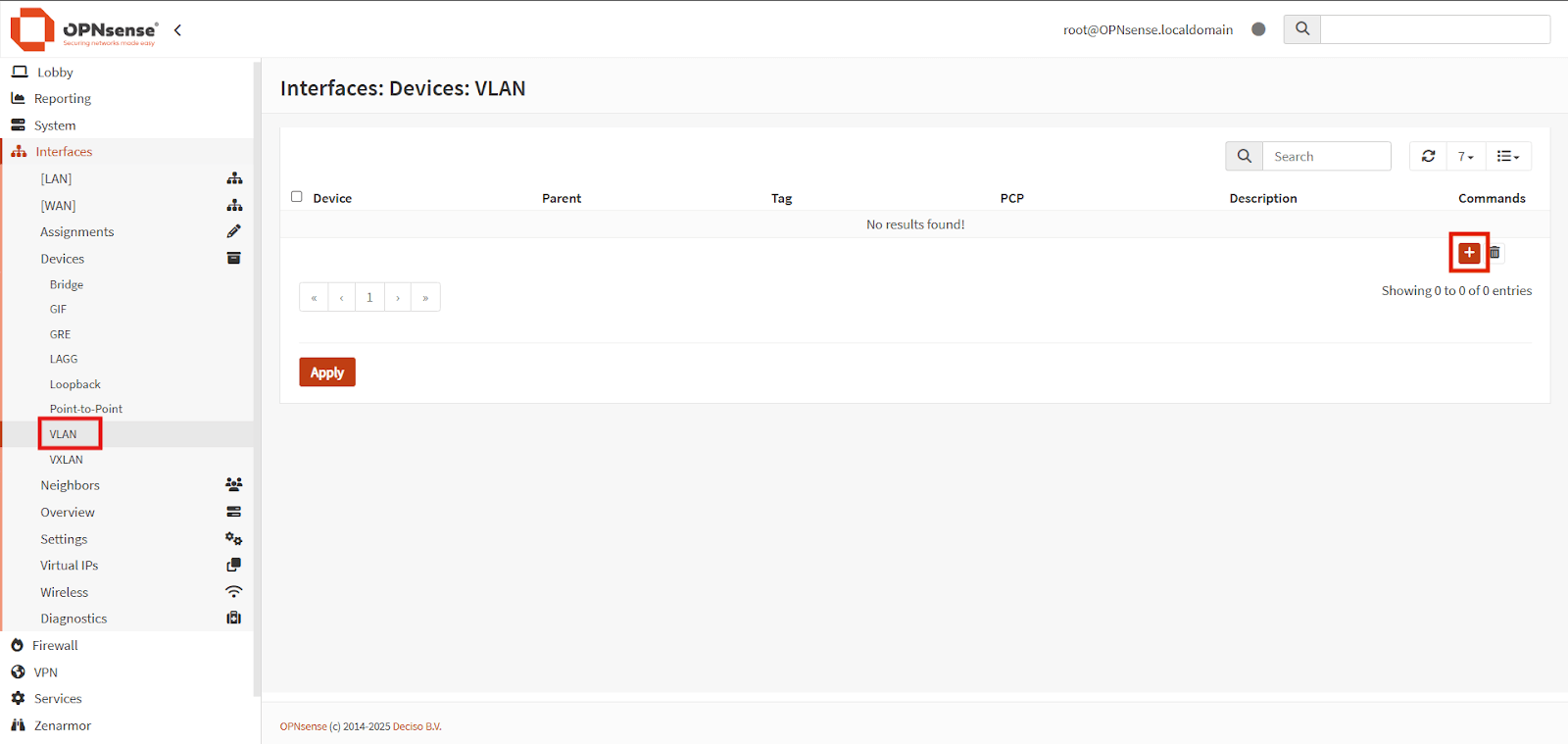Click the clone icon beside Virtual IPs
This screenshot has width=1568, height=744.
(x=233, y=565)
